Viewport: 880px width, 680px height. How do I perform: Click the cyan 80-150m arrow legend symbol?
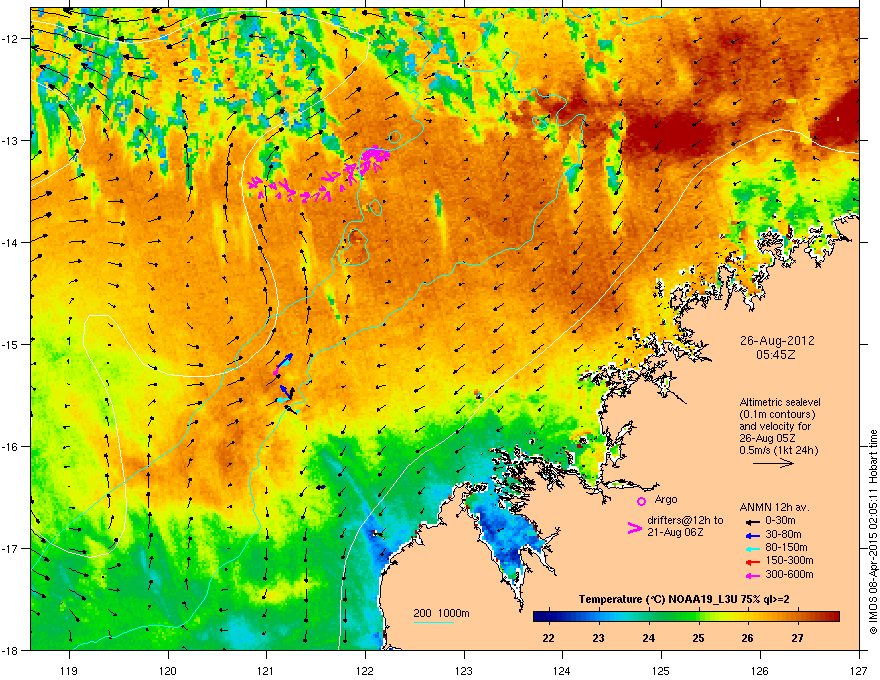pyautogui.click(x=752, y=549)
